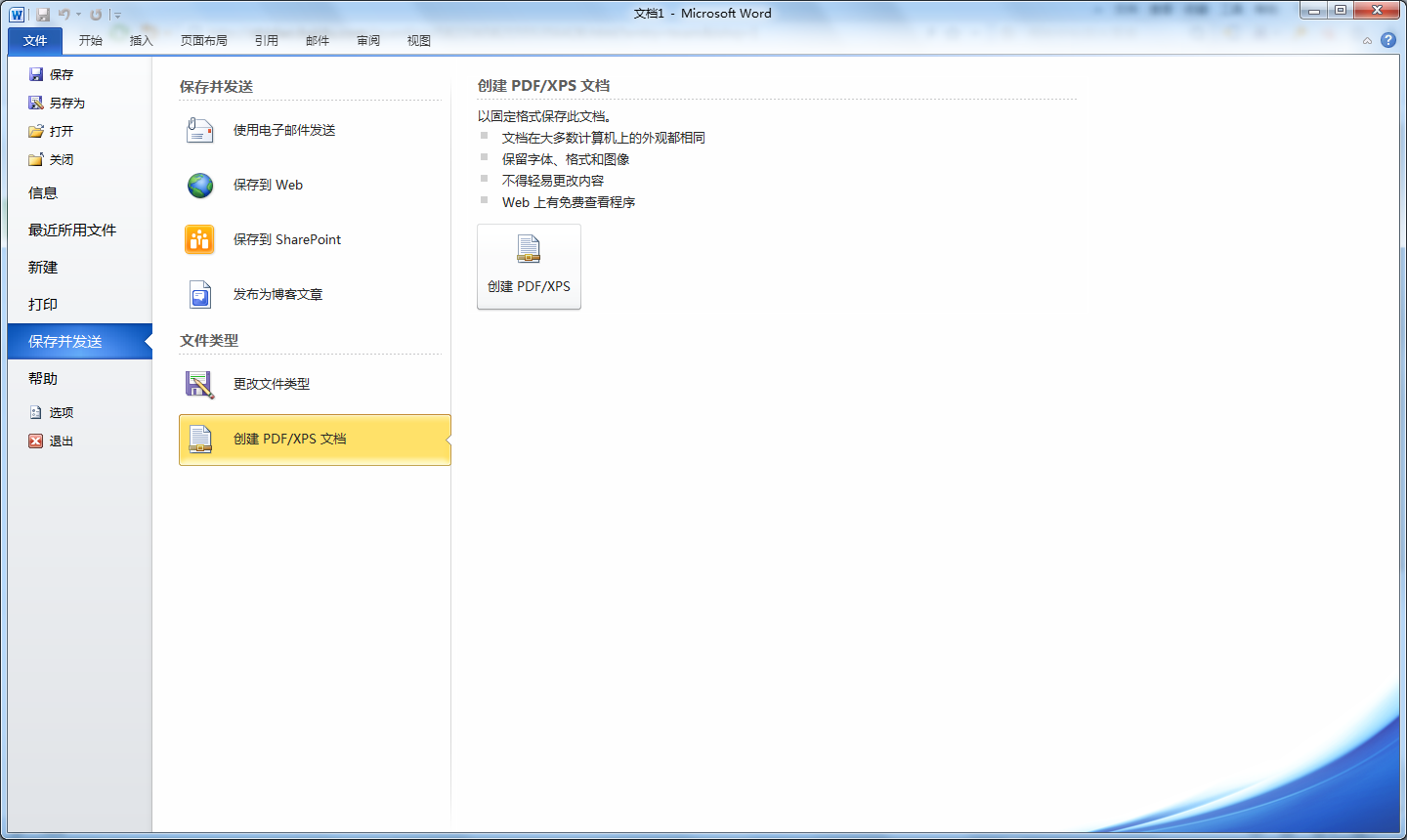This screenshot has width=1407, height=840.
Task: Click the 不得轻易更改内容 bullet text
Action: click(553, 181)
